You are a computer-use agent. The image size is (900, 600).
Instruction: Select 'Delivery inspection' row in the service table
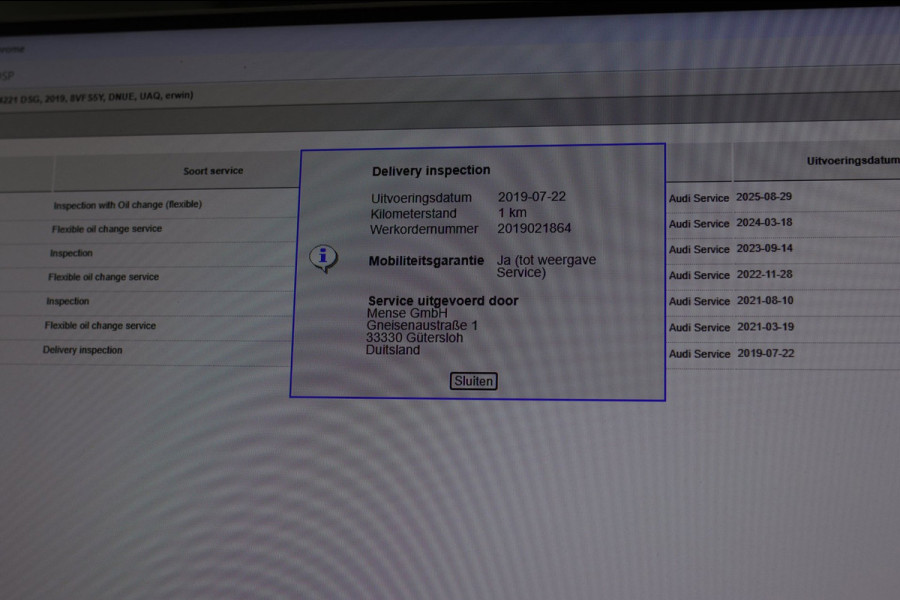coord(82,350)
